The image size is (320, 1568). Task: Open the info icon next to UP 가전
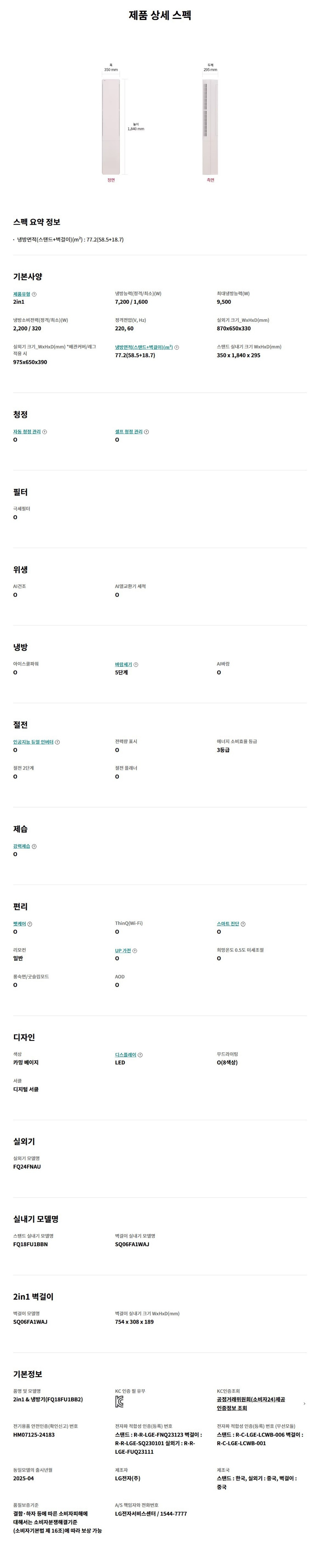(x=135, y=951)
